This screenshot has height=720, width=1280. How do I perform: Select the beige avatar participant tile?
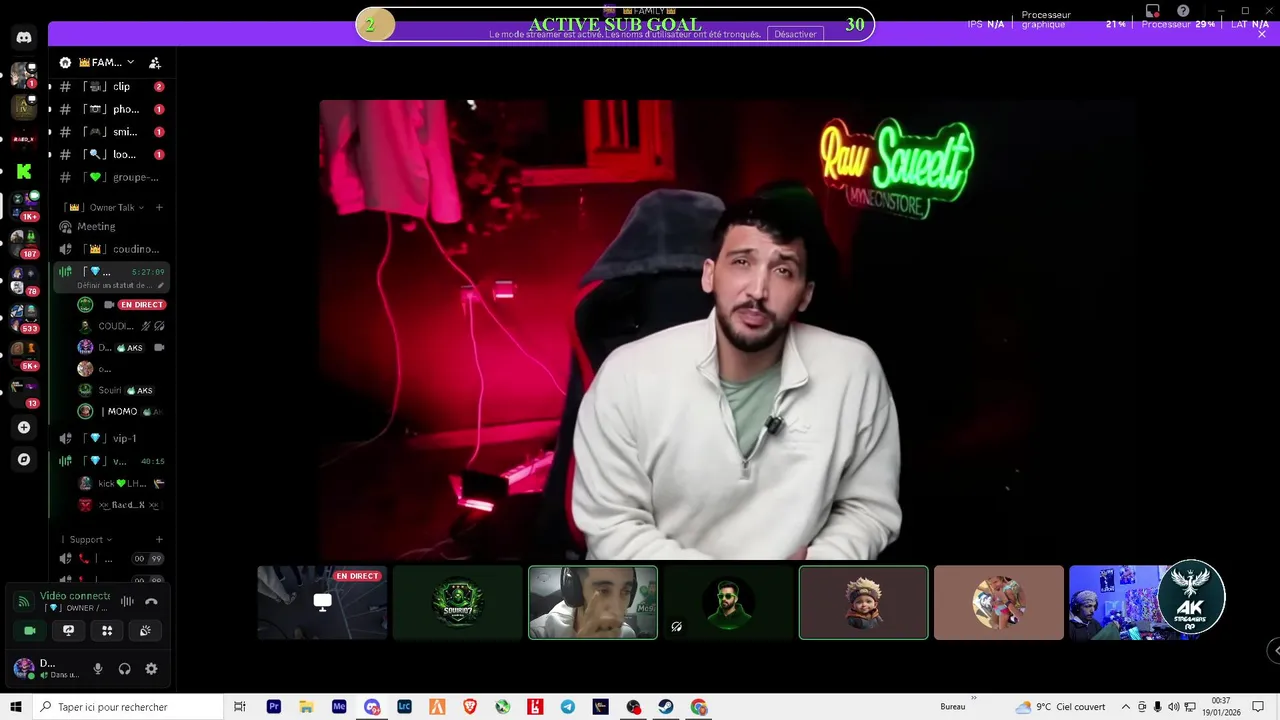coord(999,602)
